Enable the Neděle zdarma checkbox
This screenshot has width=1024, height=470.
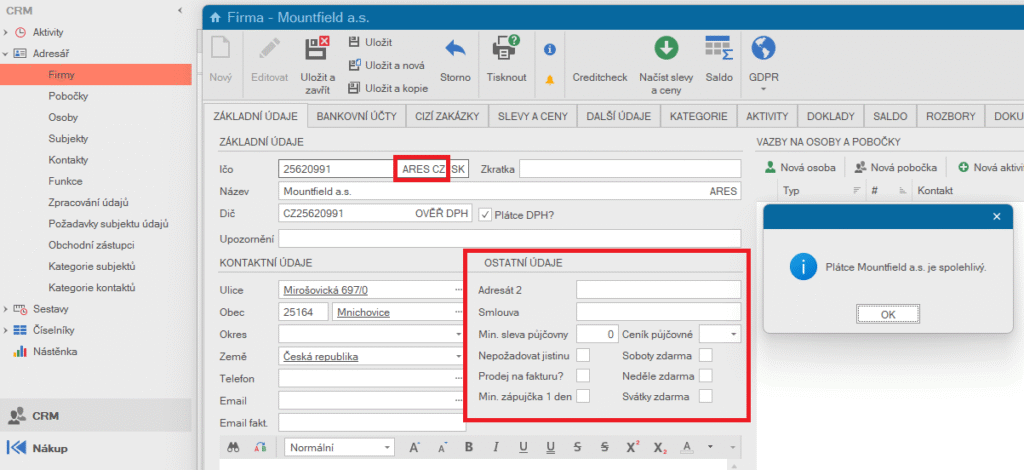pos(705,375)
